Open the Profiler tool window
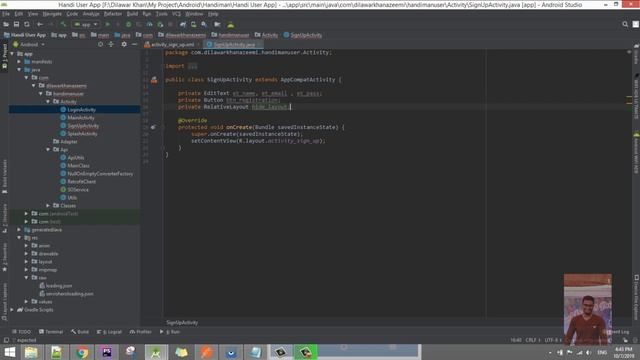The height and width of the screenshot is (360, 640). 140,332
